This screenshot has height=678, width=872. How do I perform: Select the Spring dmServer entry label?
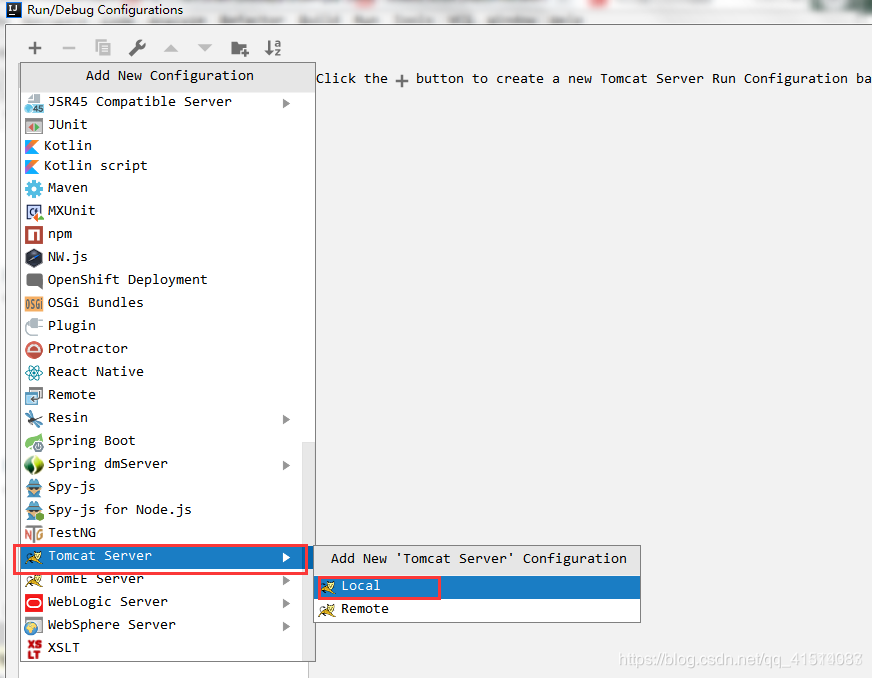(108, 464)
